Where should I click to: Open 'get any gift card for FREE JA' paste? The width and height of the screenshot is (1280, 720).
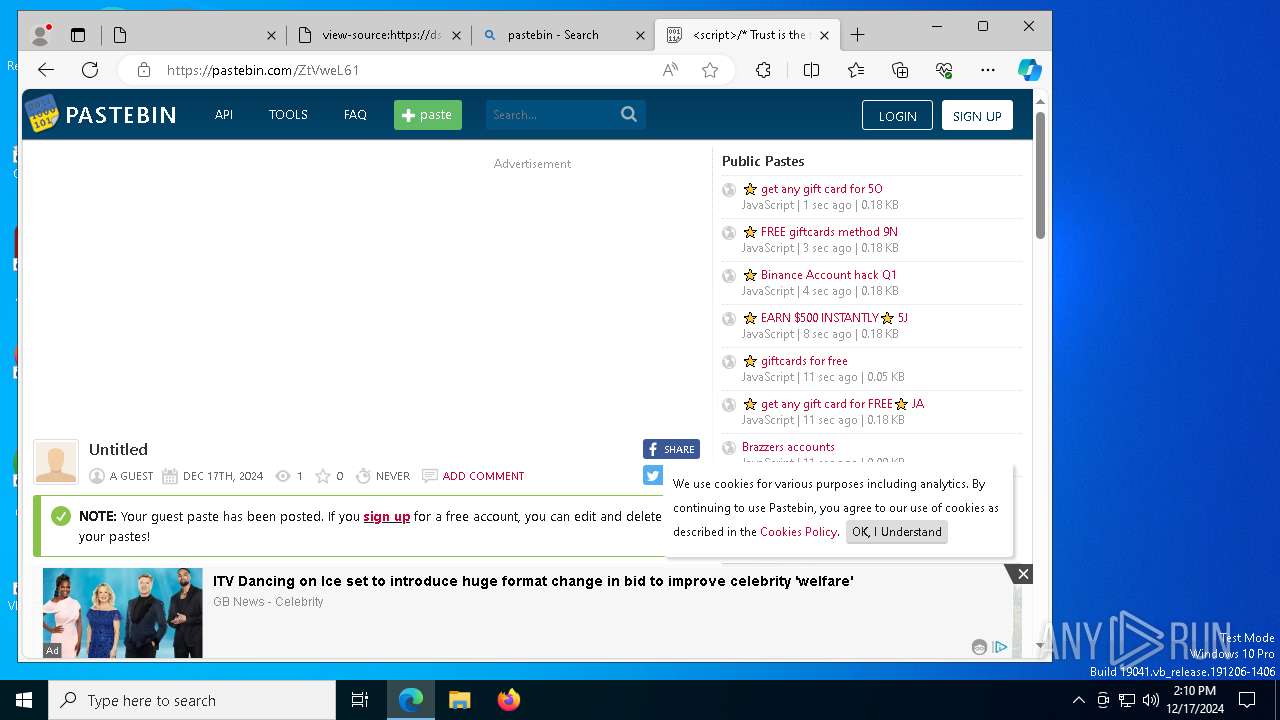pos(842,403)
